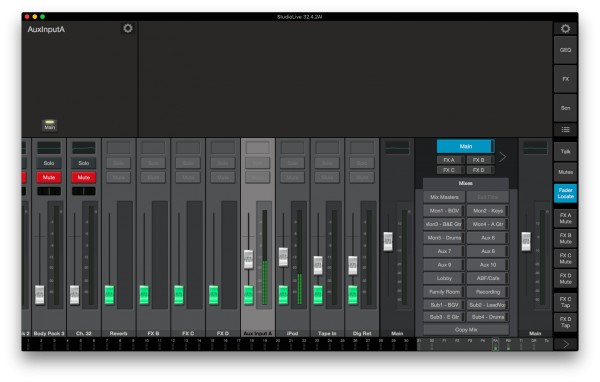Click Body Pack 3 white fader handle

[39, 294]
